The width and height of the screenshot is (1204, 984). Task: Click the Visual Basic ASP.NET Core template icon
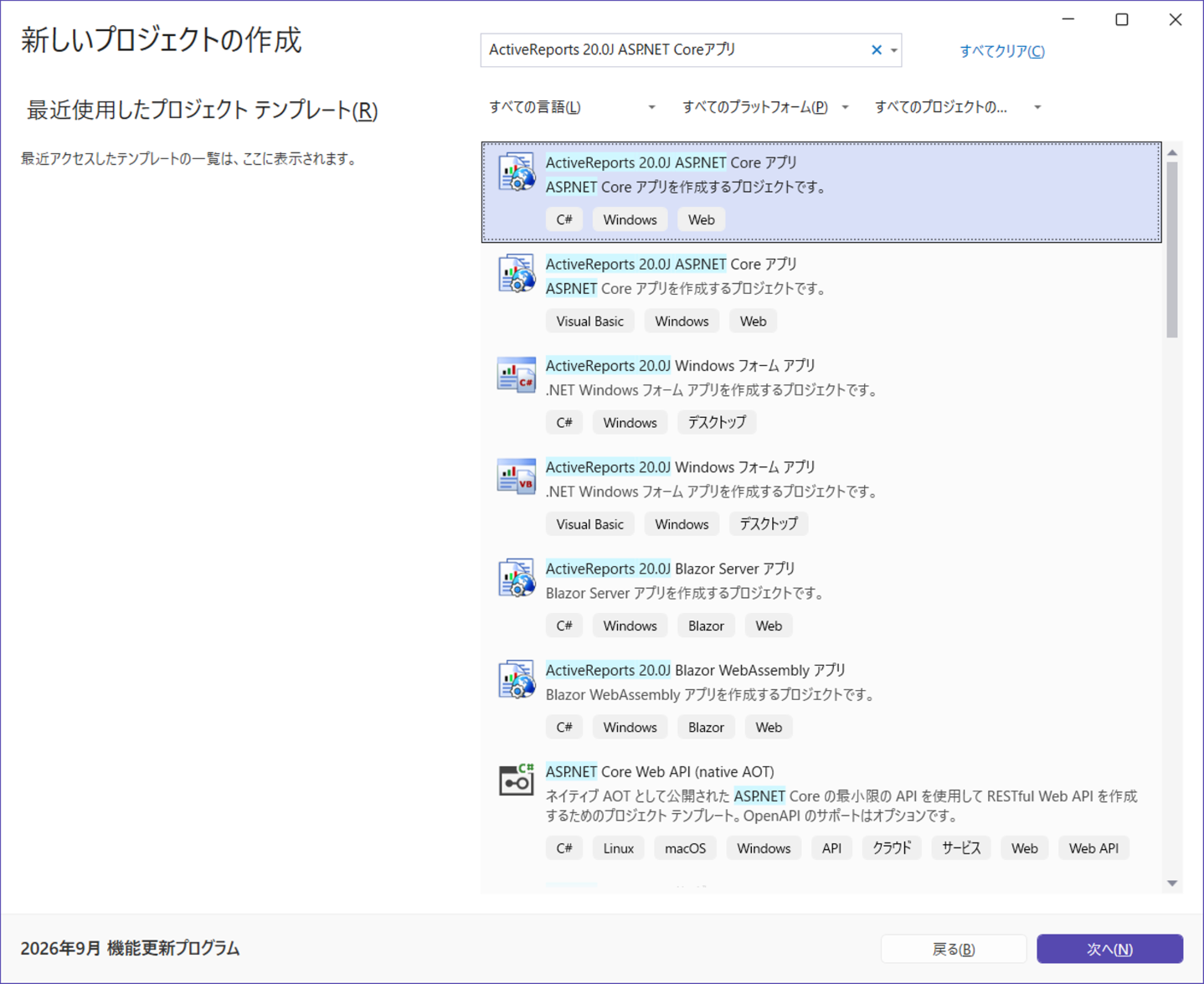(516, 273)
